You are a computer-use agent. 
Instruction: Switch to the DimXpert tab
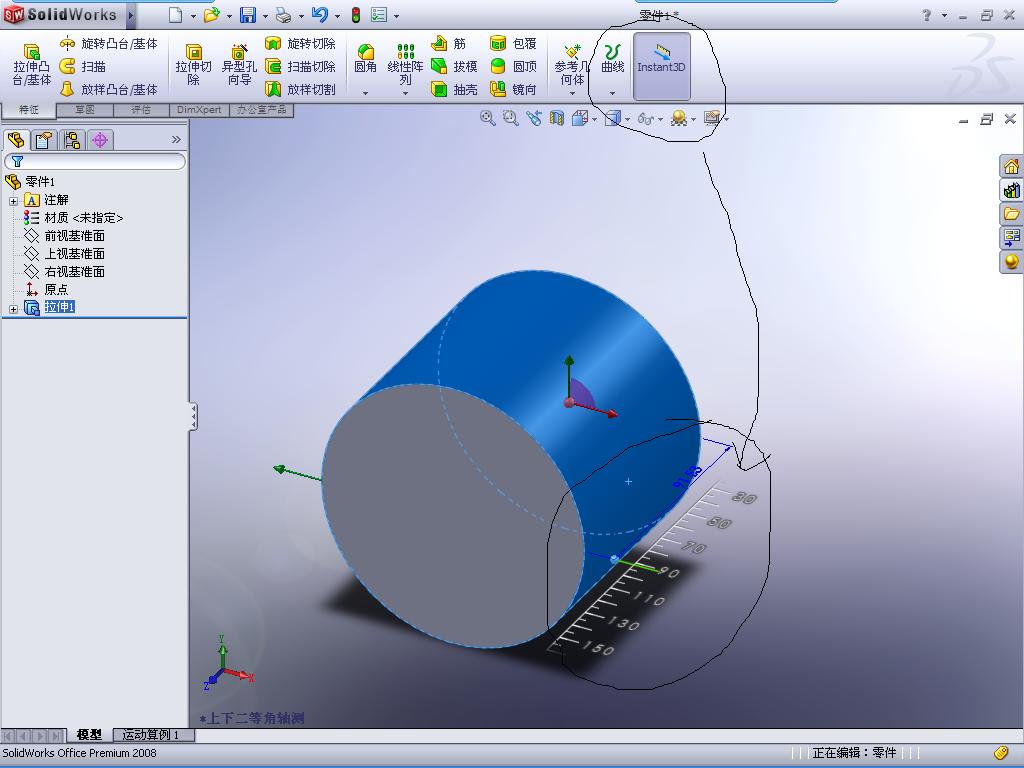click(199, 110)
